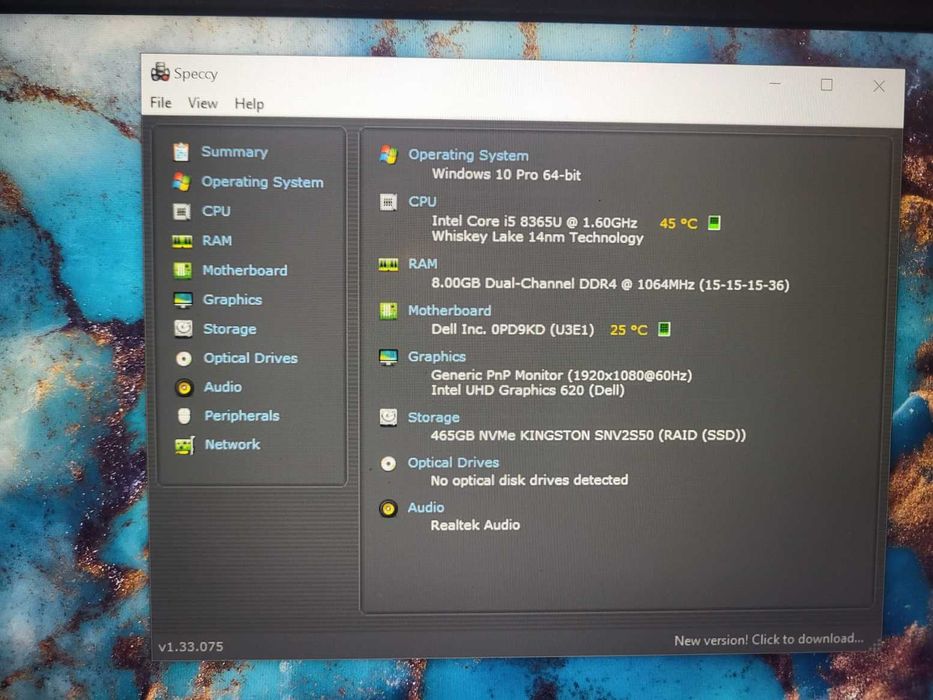This screenshot has height=700, width=933.
Task: Click the Operating System heading link in summary
Action: [x=468, y=155]
